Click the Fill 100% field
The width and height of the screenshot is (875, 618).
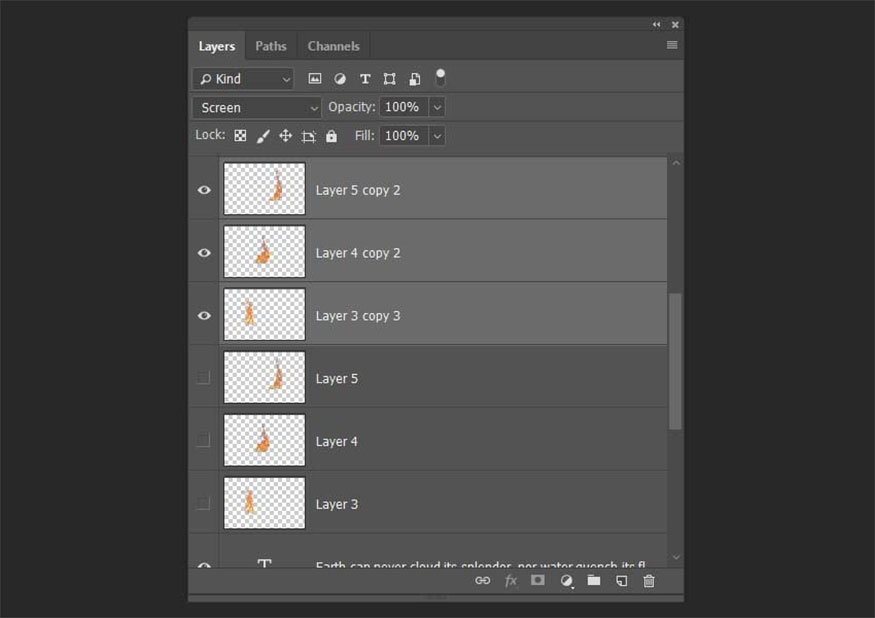(404, 136)
